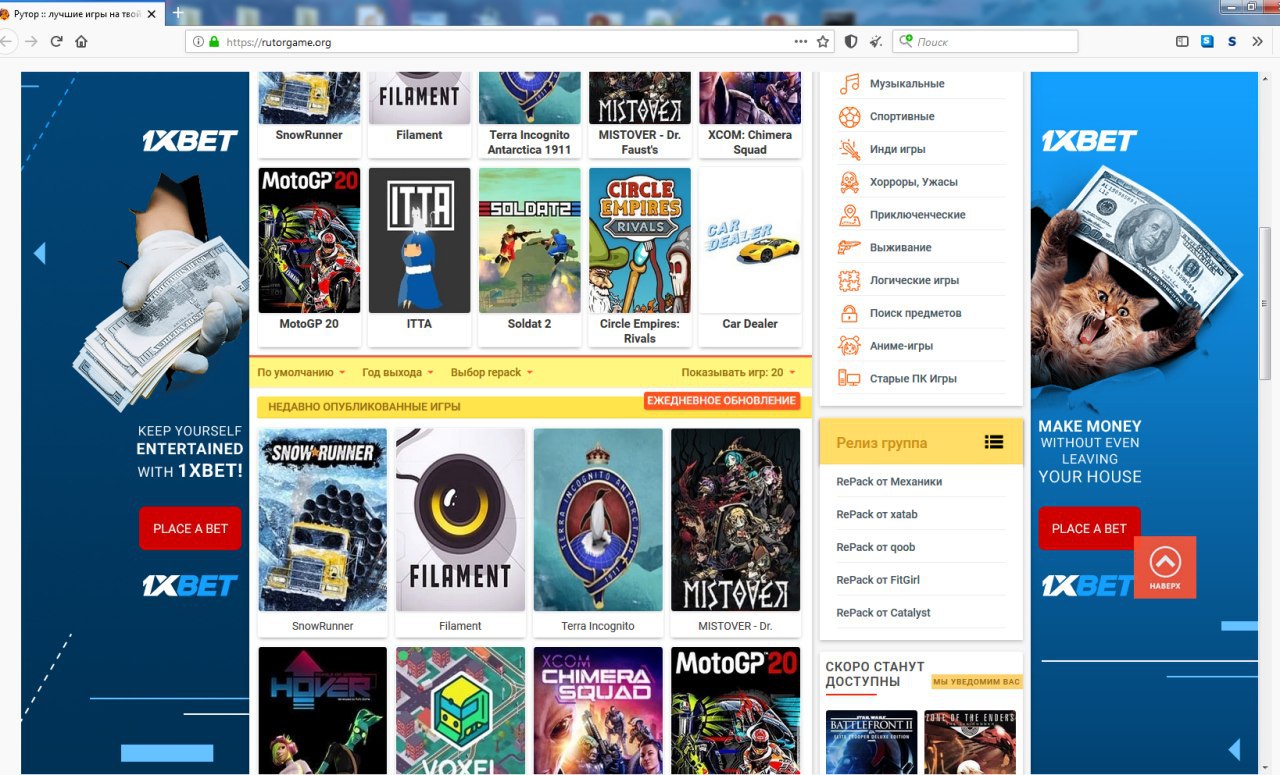Open the Выбор repack dropdown

click(x=492, y=372)
